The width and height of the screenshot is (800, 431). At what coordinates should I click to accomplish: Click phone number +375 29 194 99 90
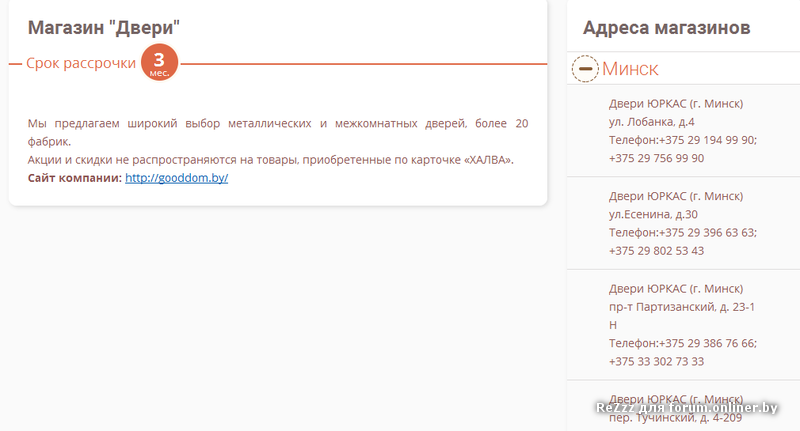point(708,140)
